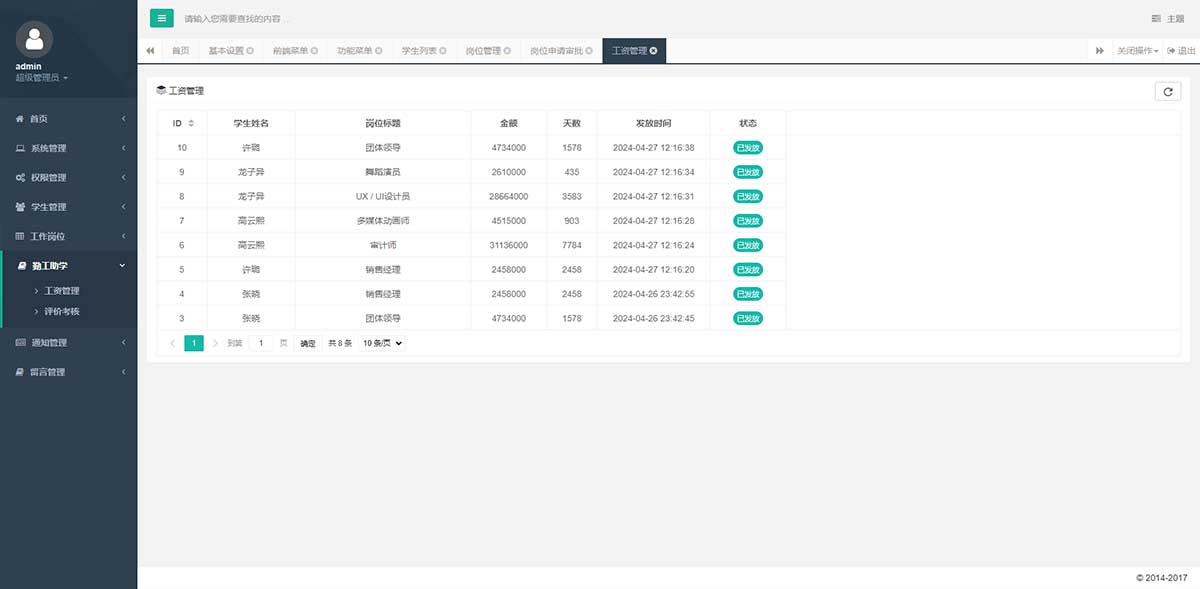Open the 主题 theme settings
The height and width of the screenshot is (589, 1200).
coord(1168,19)
